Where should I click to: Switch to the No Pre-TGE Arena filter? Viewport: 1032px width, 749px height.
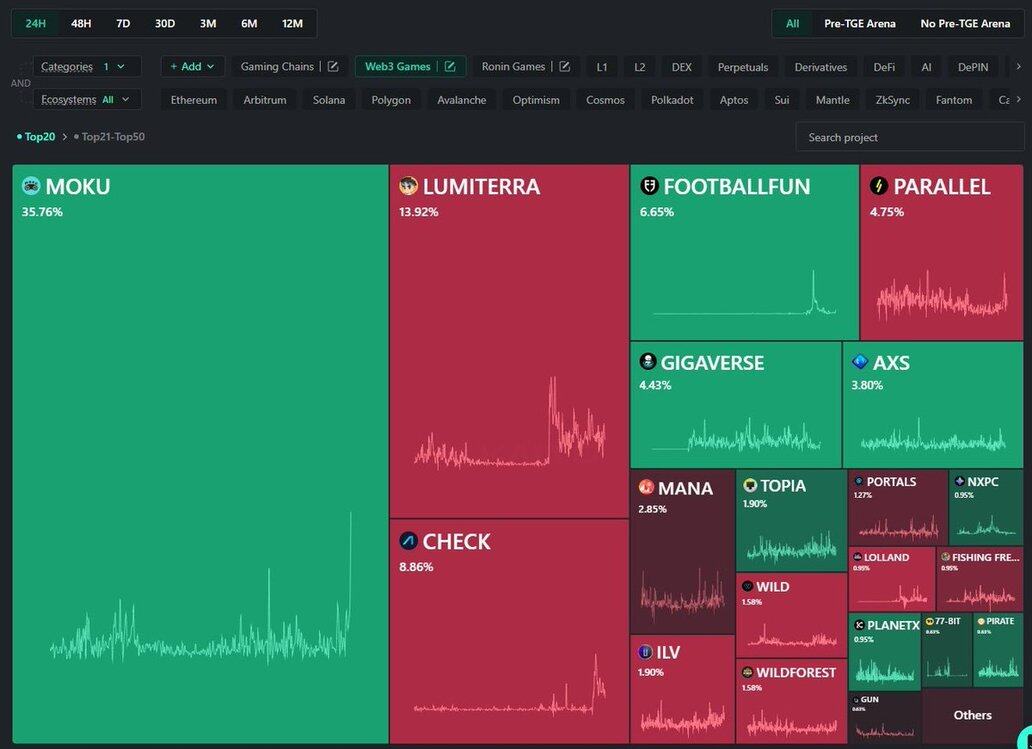(x=965, y=23)
